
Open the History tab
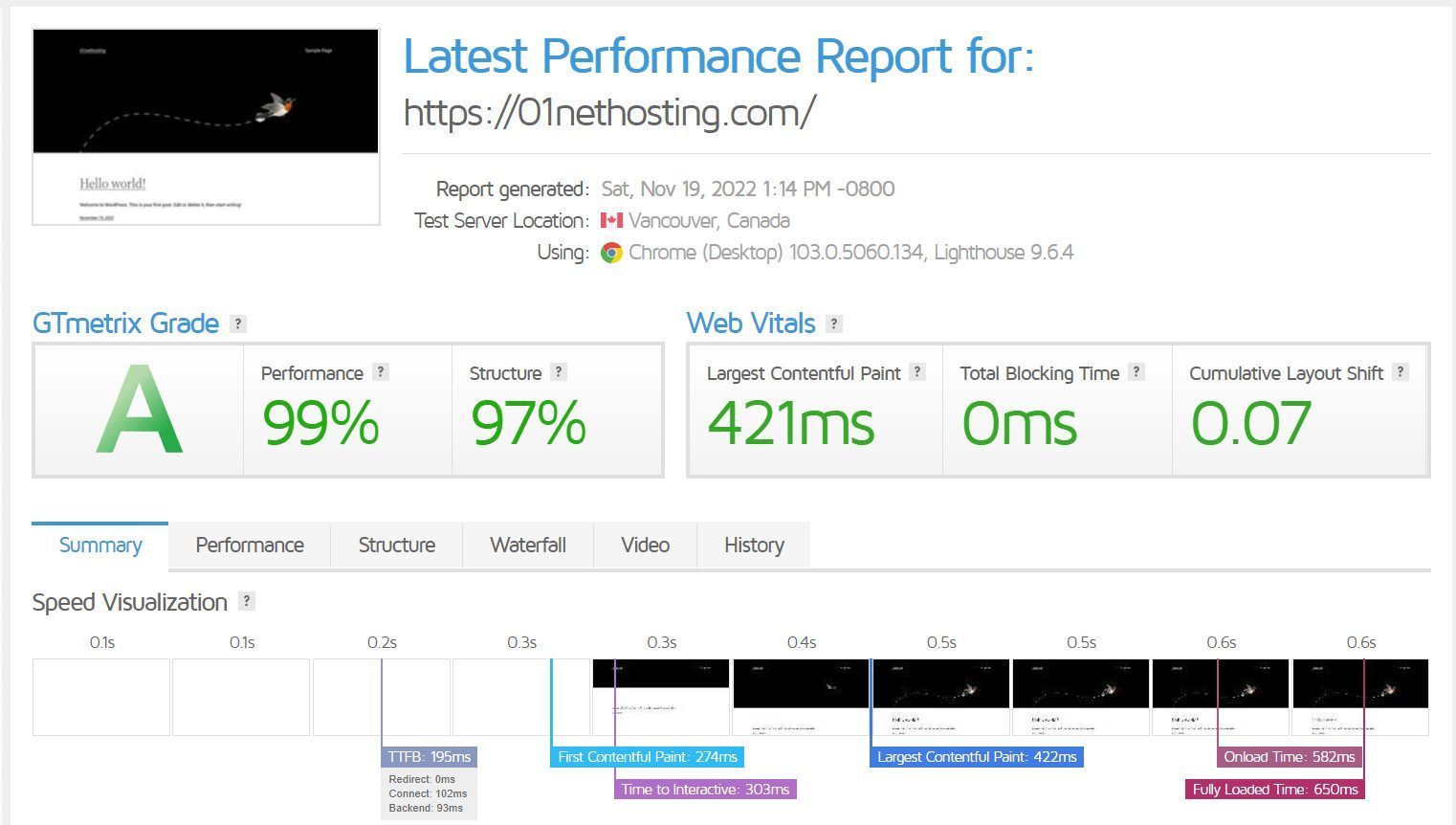754,546
